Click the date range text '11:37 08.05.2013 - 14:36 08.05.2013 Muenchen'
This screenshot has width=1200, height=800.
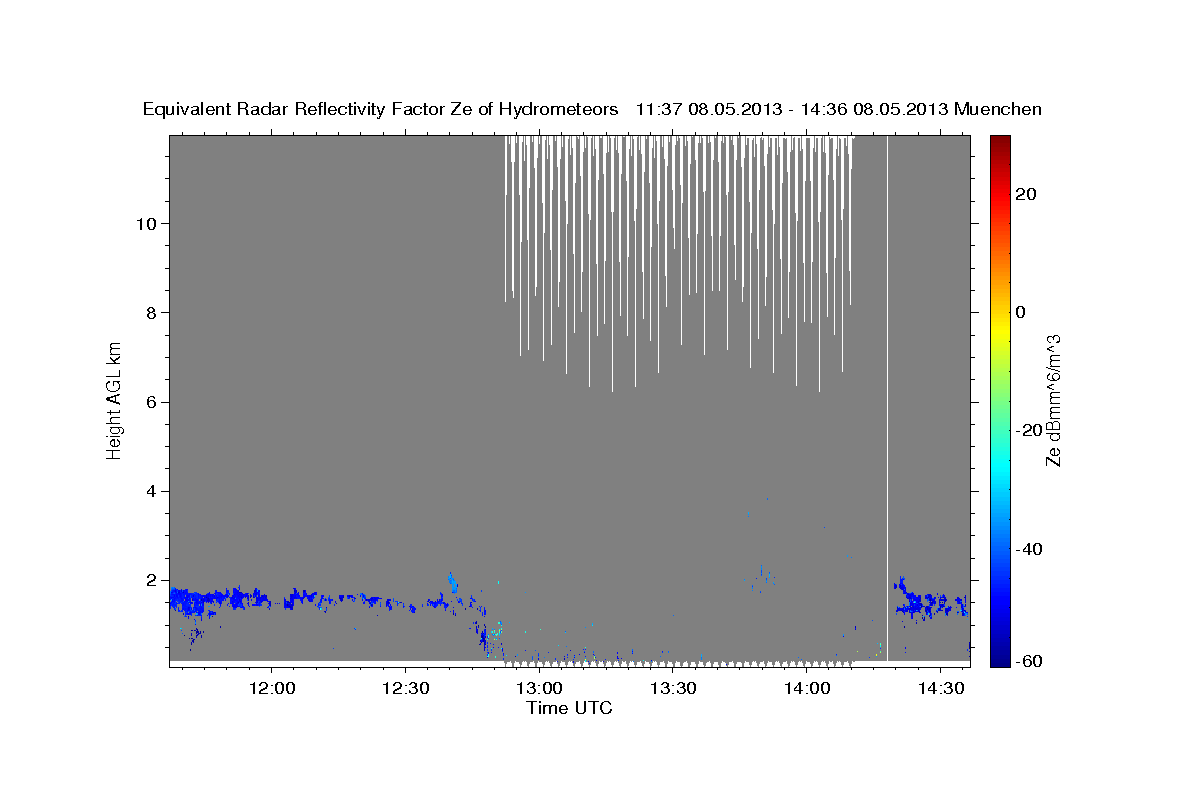coord(839,110)
